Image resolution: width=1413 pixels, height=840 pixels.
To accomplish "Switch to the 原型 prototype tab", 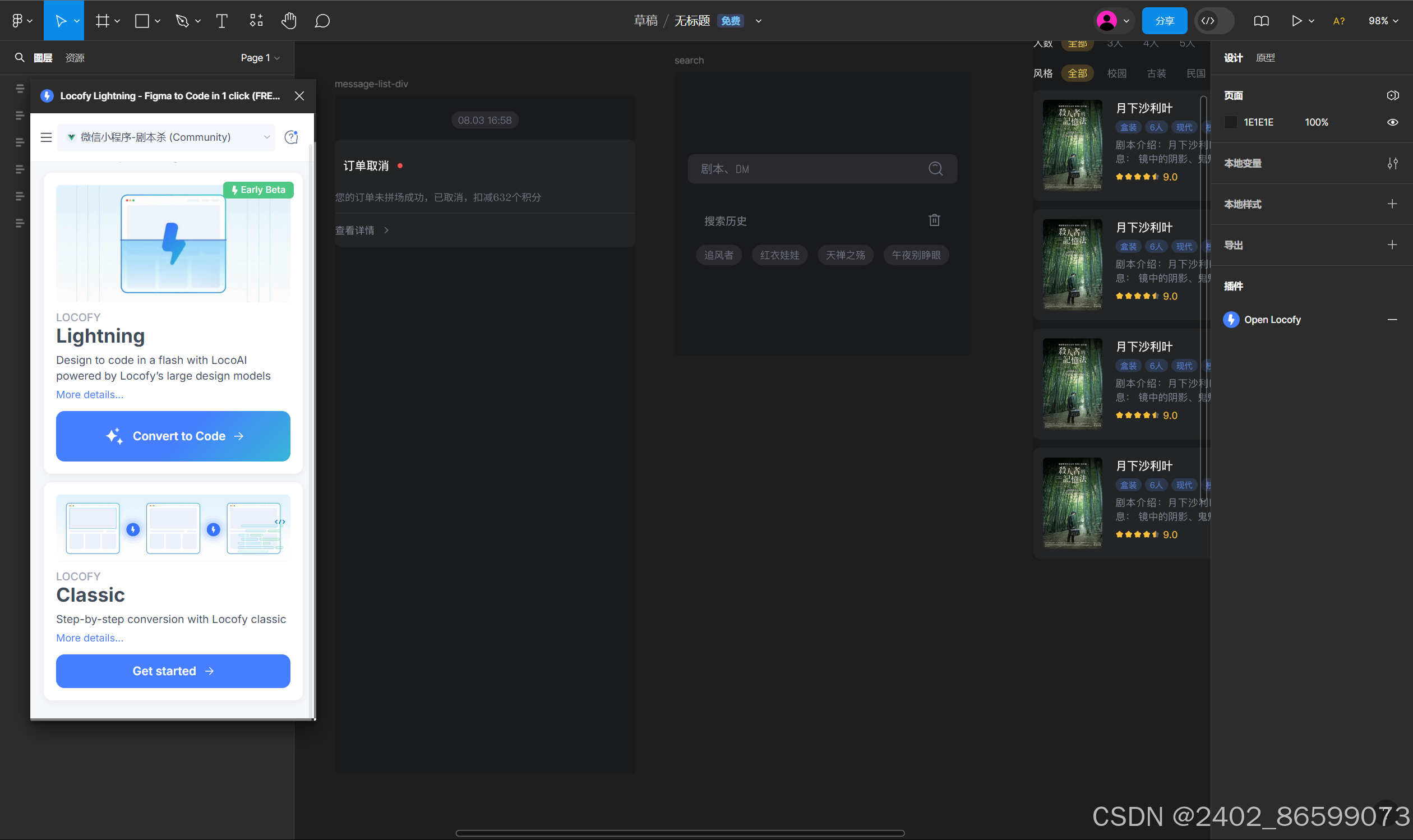I will pyautogui.click(x=1265, y=58).
